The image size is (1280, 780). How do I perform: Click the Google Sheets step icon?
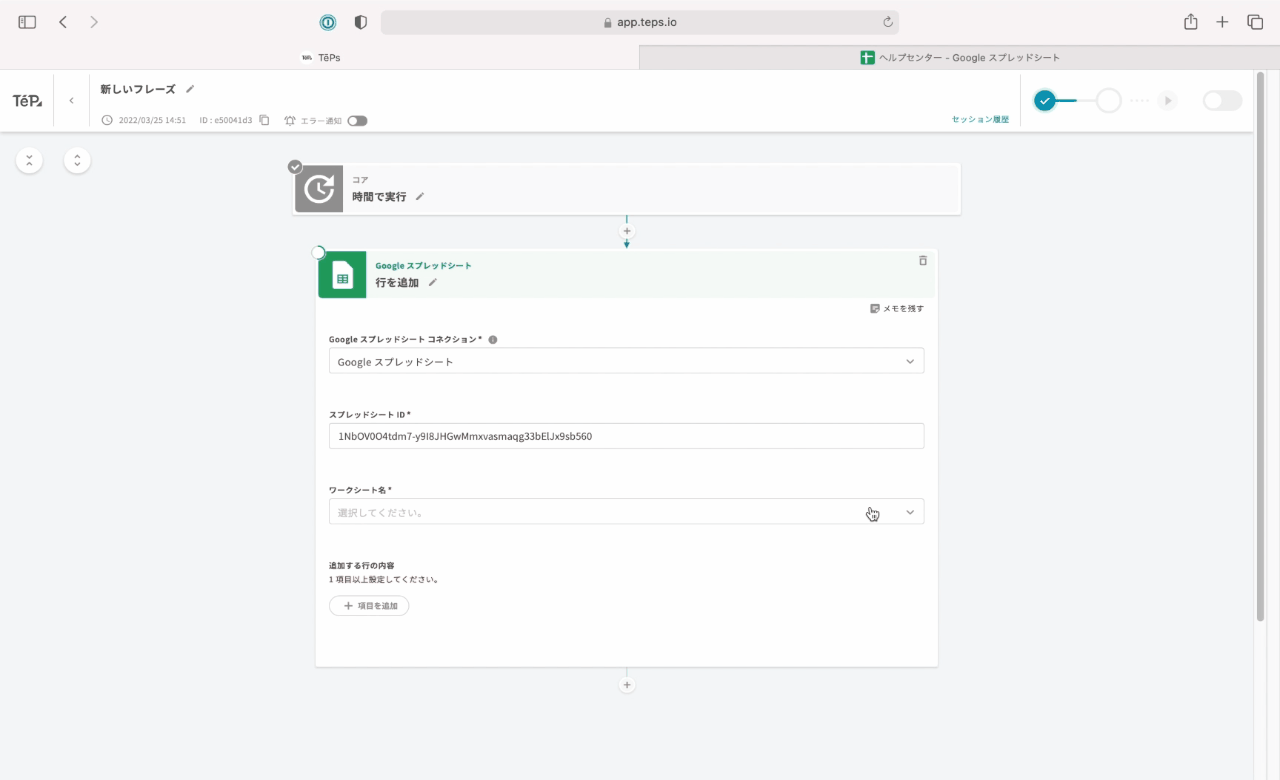pos(342,275)
